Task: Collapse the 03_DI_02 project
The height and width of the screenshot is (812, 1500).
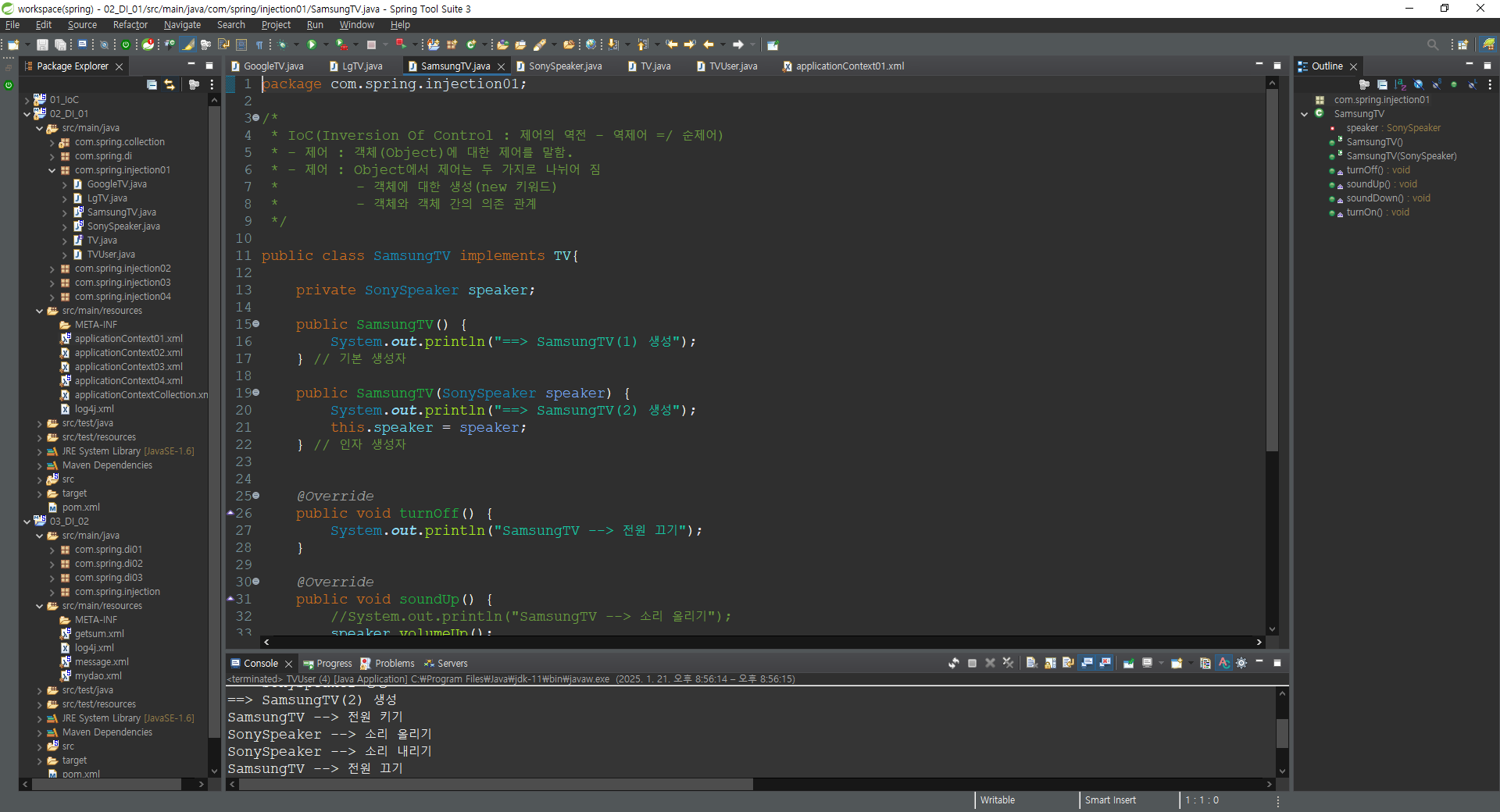Action: coord(27,522)
